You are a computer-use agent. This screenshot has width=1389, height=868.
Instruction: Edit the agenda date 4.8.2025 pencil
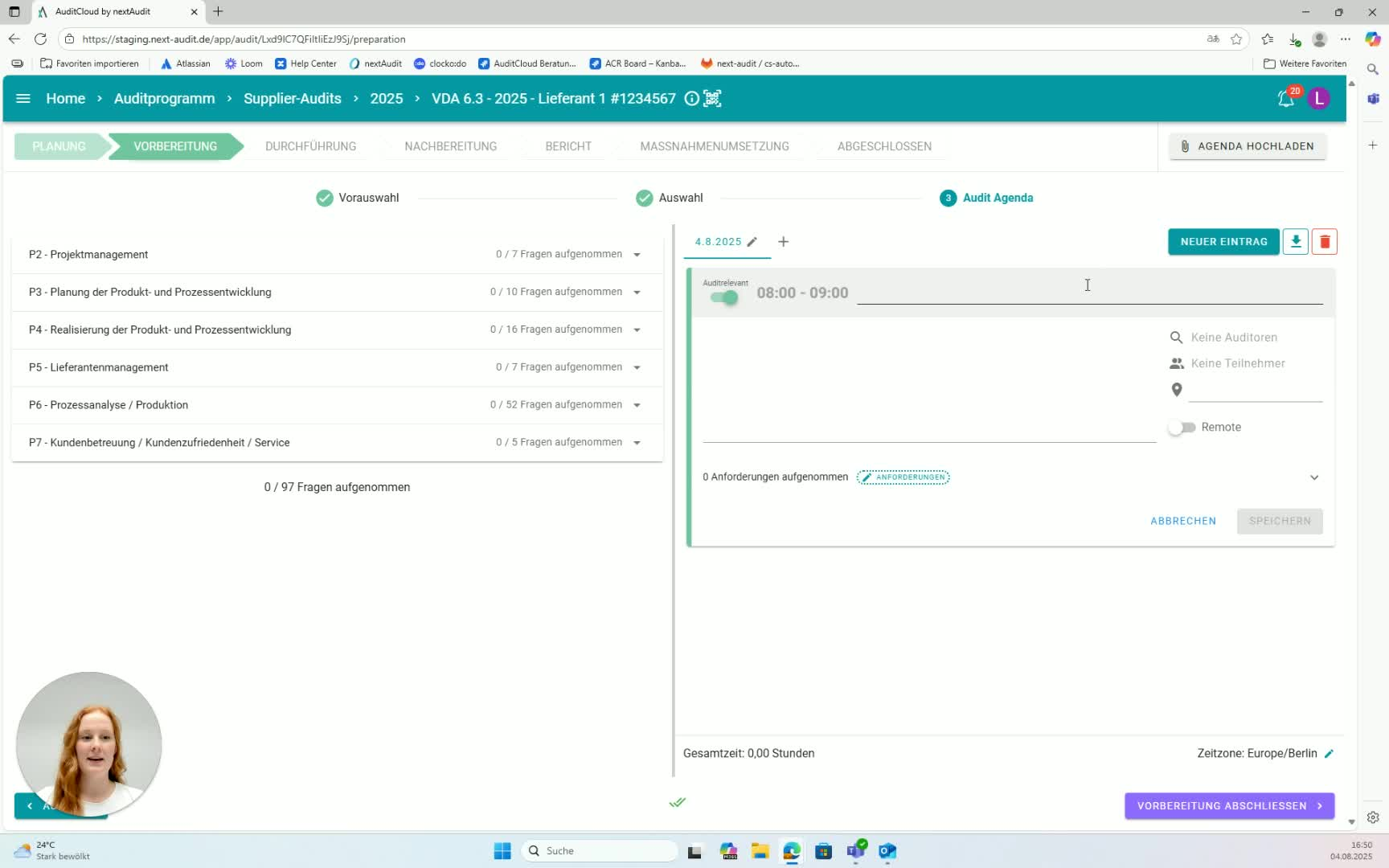pos(752,242)
